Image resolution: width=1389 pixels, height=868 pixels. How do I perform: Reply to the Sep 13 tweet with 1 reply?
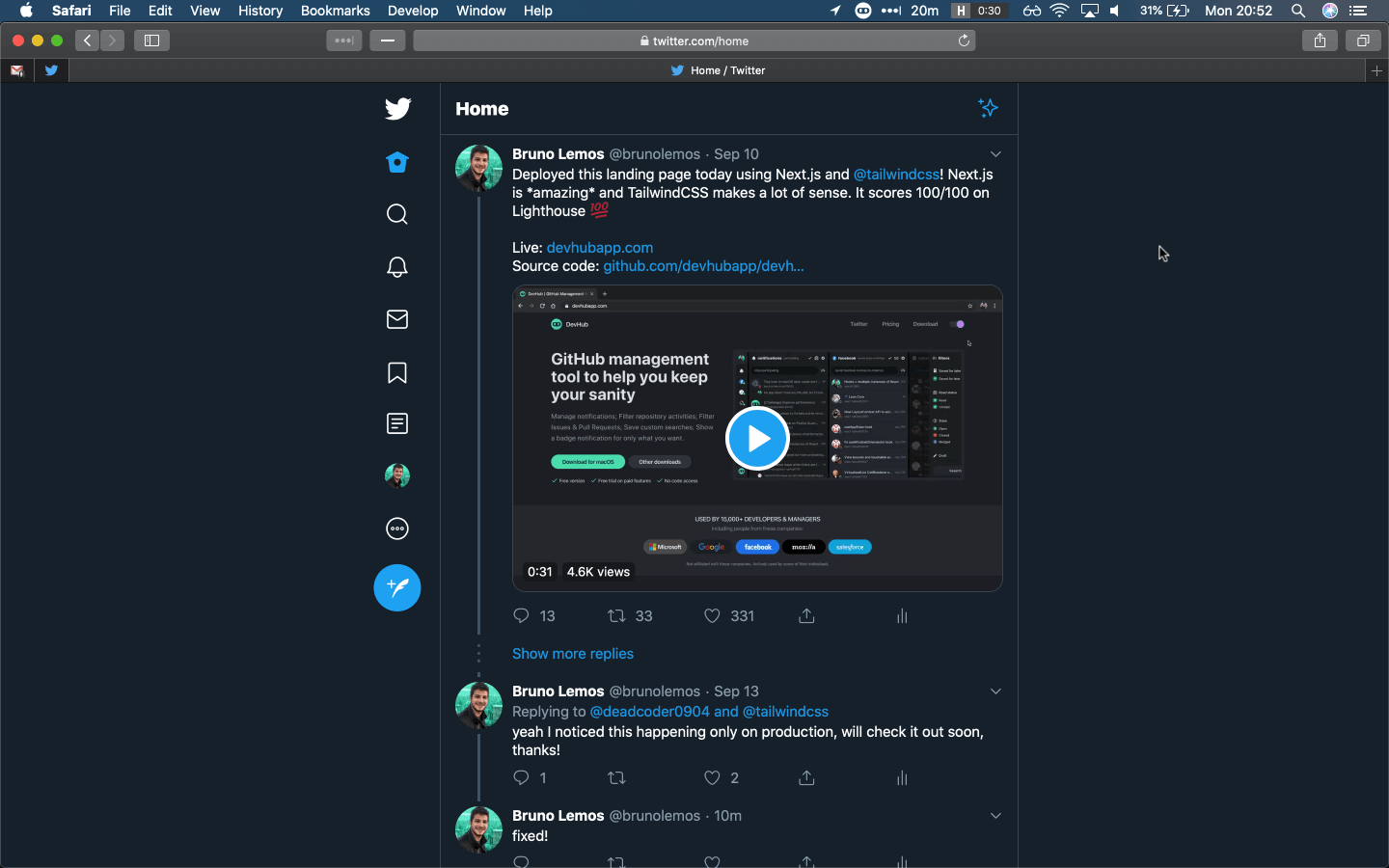[x=522, y=777]
